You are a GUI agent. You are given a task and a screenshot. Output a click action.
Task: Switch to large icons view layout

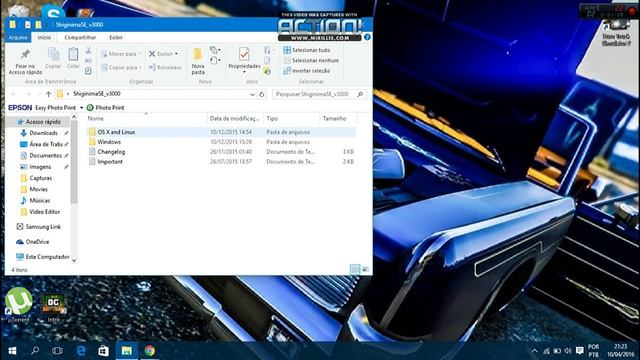tap(365, 269)
